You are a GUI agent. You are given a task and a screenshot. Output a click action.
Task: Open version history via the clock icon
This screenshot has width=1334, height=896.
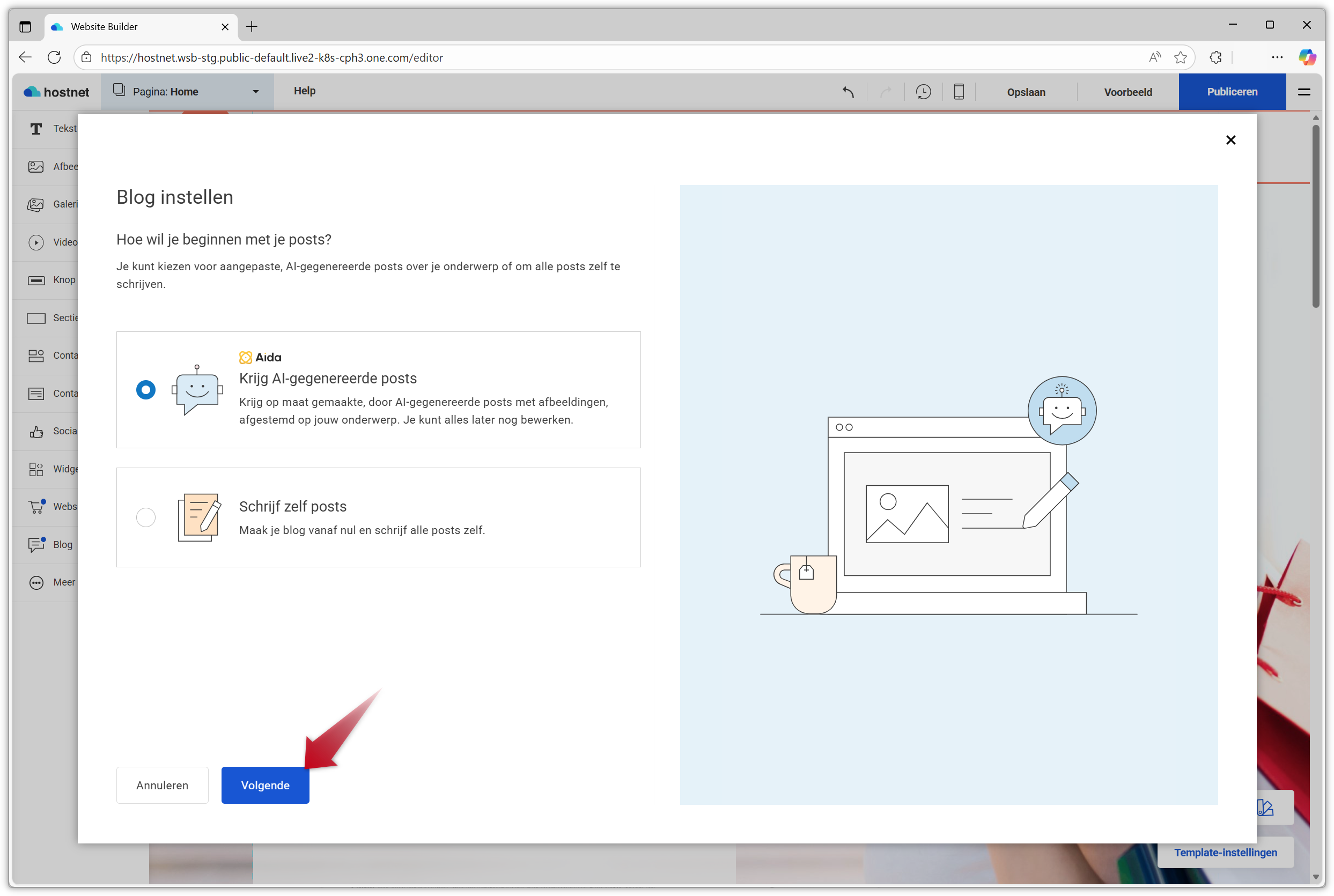tap(924, 92)
